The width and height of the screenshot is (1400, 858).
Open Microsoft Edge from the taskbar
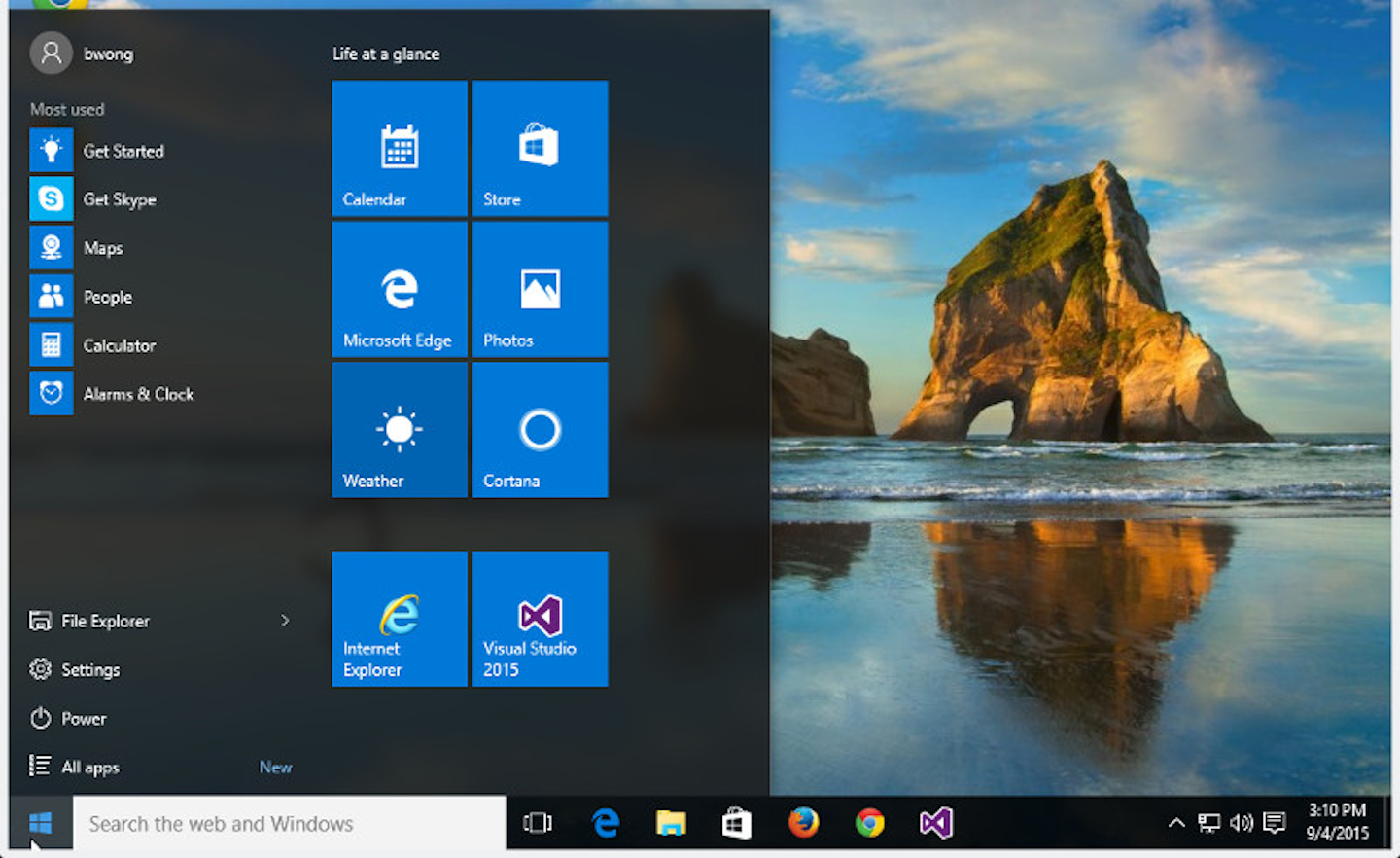pyautogui.click(x=605, y=823)
